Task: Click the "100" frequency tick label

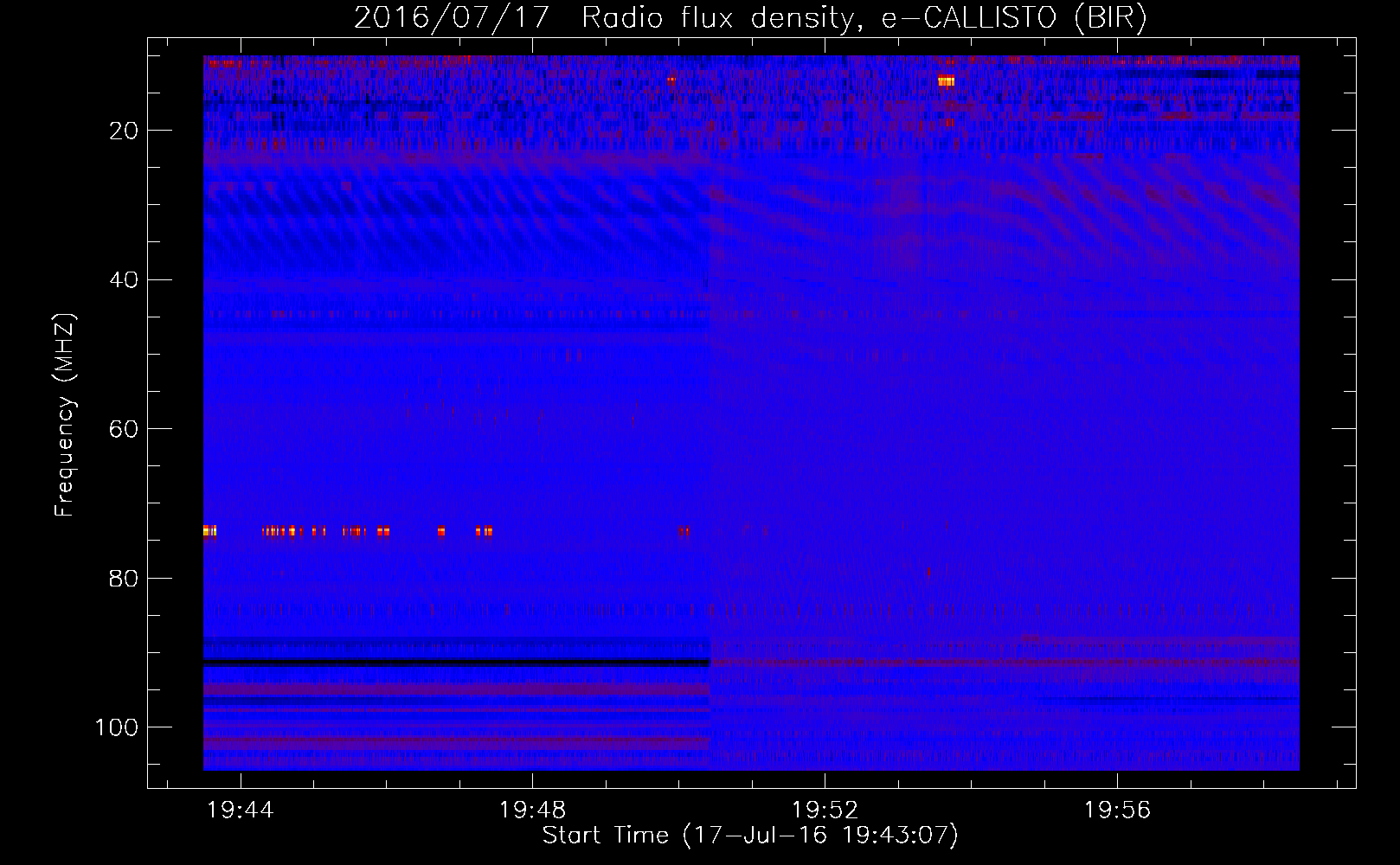Action: tap(118, 727)
